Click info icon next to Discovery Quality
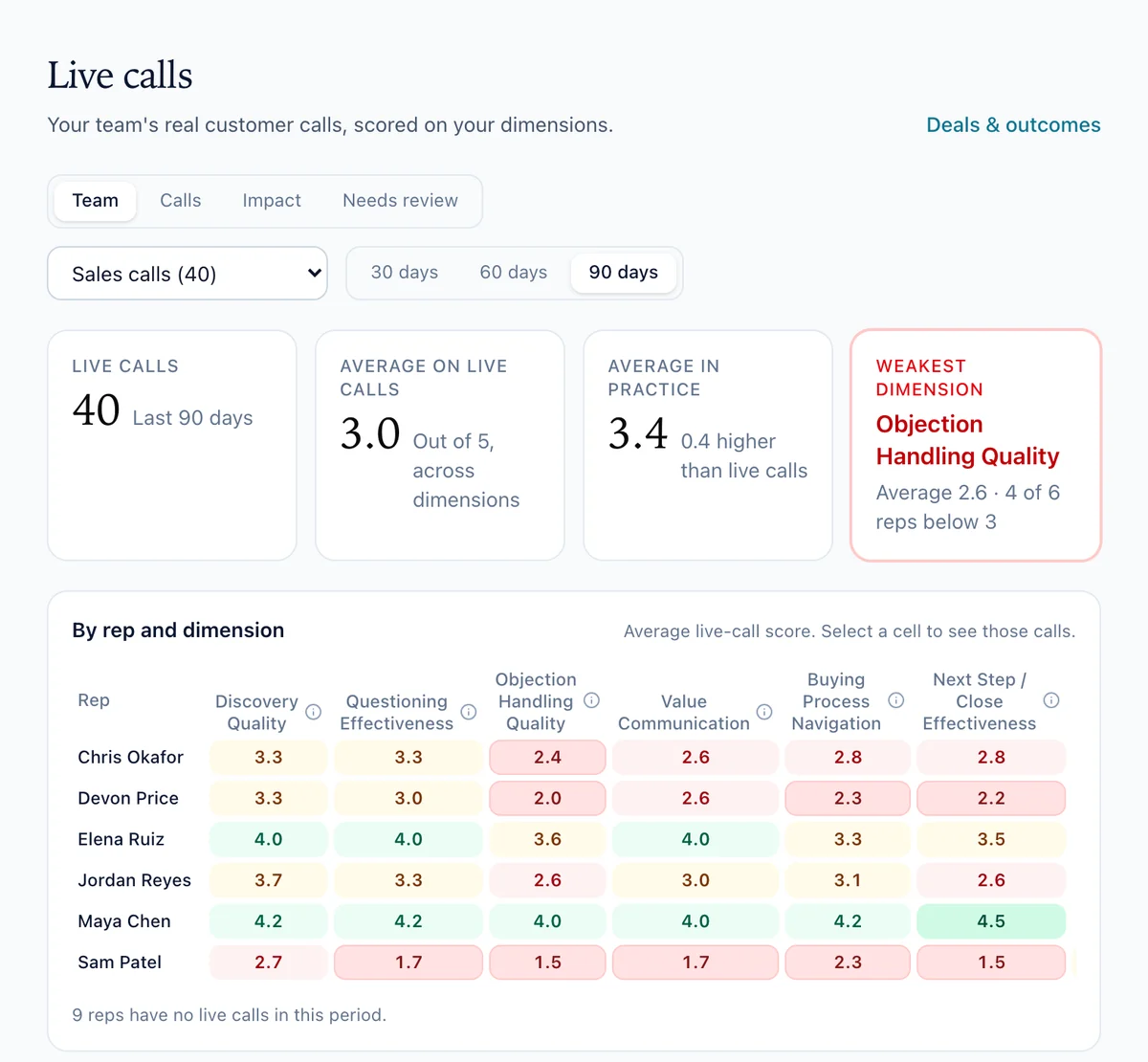 coord(313,712)
